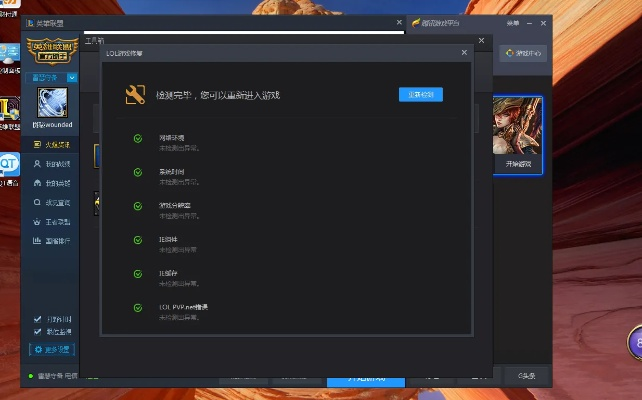Open the sidebar item with magnifier icon
The height and width of the screenshot is (400, 642).
click(51, 202)
